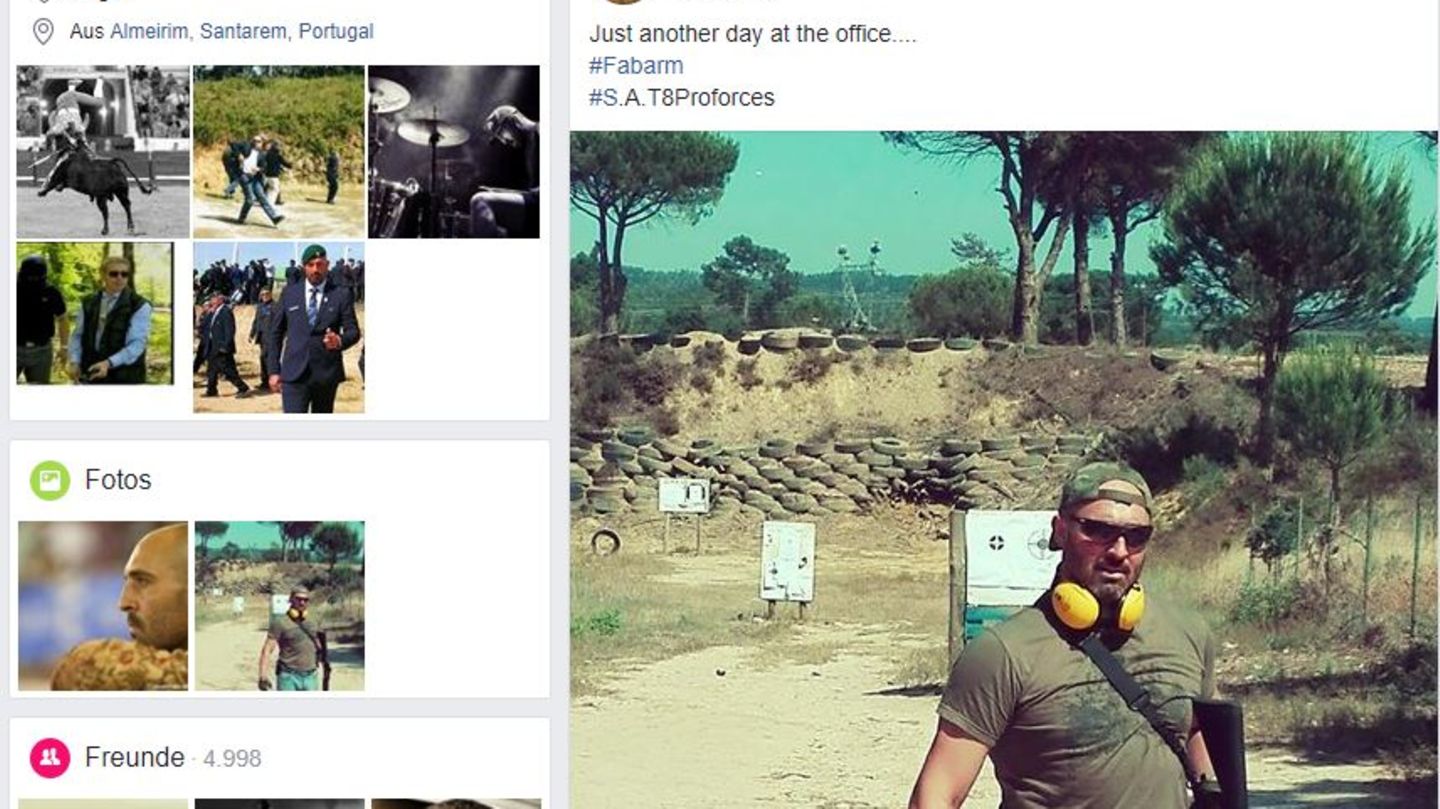Click the location pin icon
Screen dimensions: 1440x809
(x=43, y=32)
